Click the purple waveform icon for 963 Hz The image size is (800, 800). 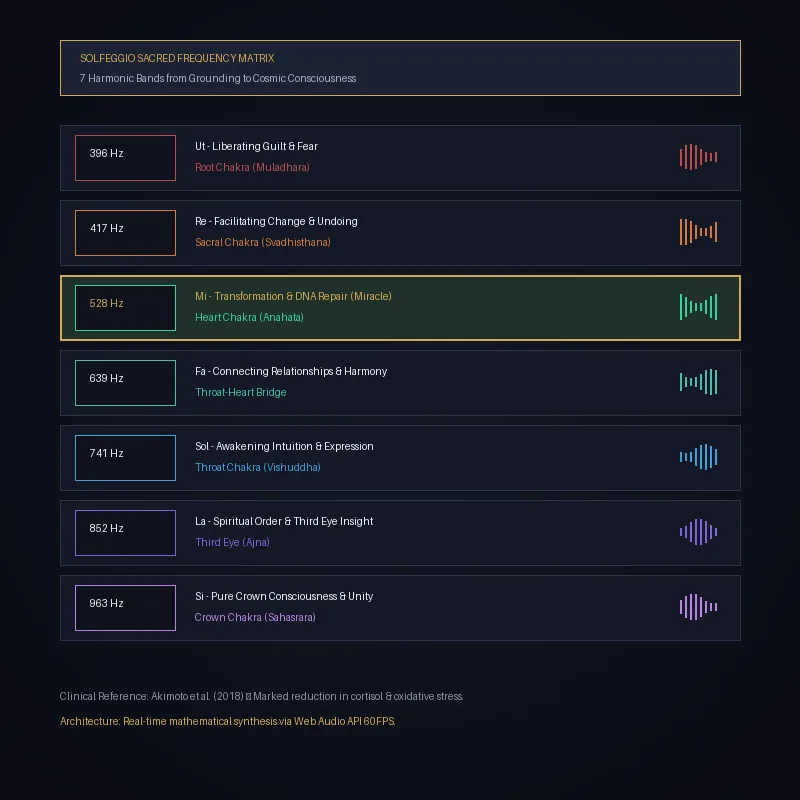click(698, 607)
